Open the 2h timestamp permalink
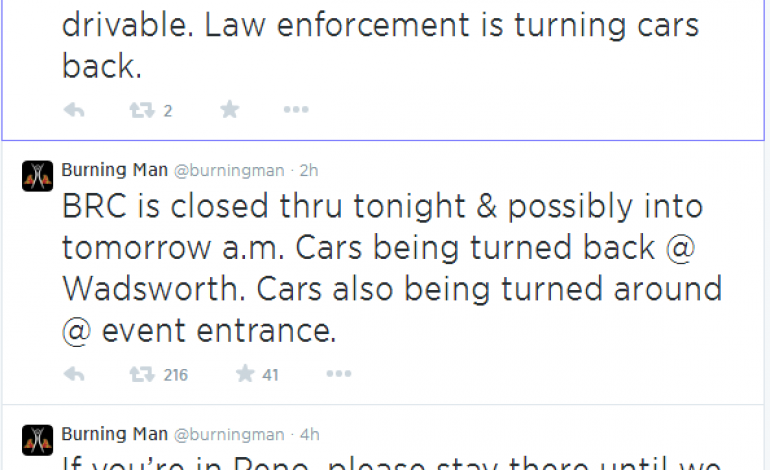The height and width of the screenshot is (470, 770). (309, 169)
